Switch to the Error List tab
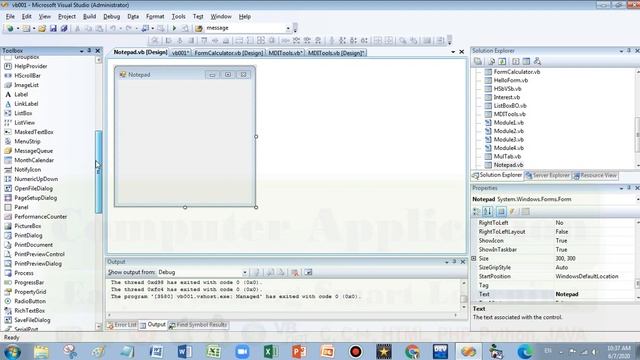The width and height of the screenshot is (640, 360). point(122,325)
